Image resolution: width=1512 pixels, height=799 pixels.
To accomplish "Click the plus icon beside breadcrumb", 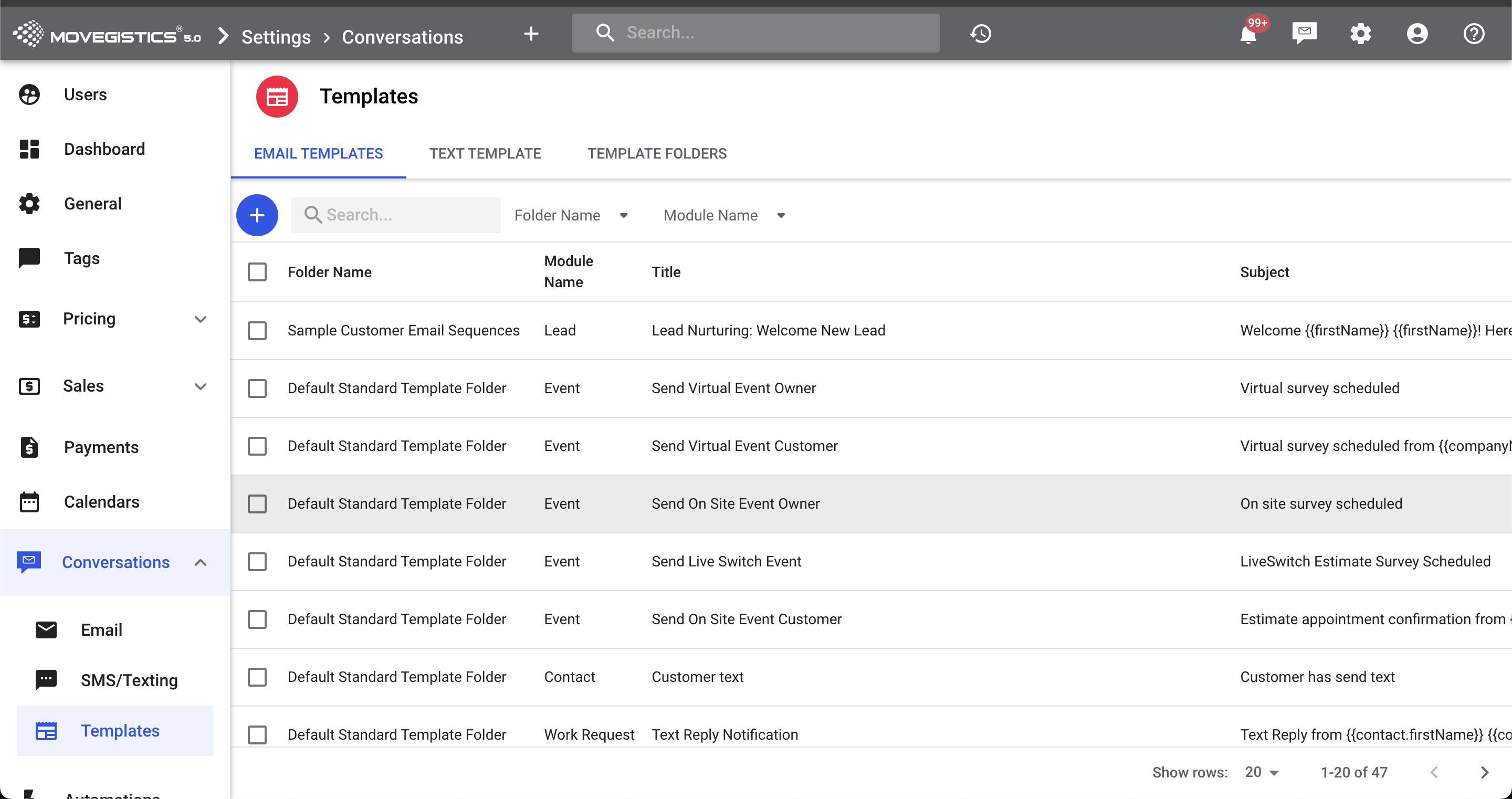I will click(x=531, y=34).
